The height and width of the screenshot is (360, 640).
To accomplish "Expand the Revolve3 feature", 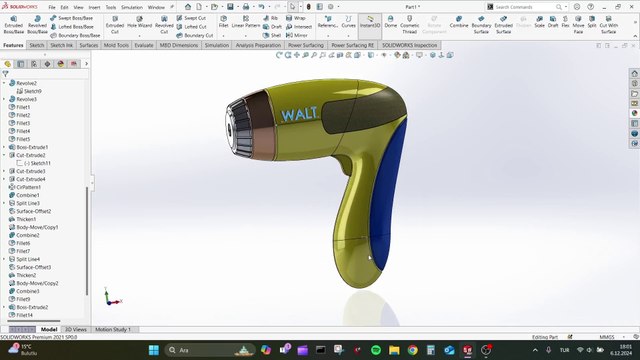I will click(4, 99).
